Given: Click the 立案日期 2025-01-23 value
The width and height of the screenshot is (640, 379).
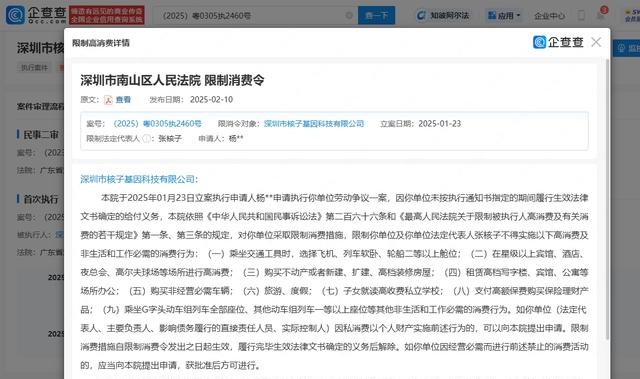Looking at the screenshot, I should 440,124.
